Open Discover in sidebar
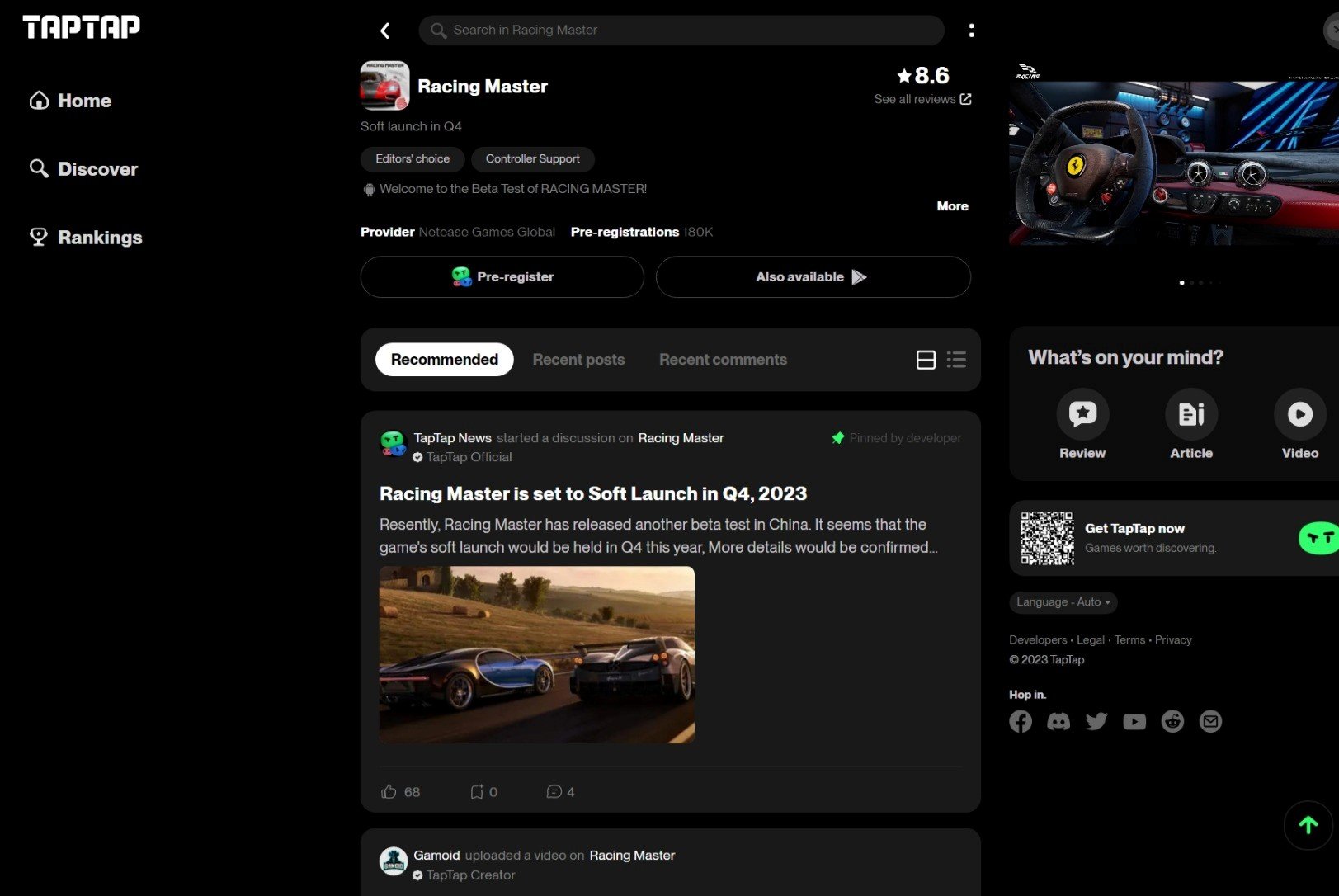 [83, 169]
